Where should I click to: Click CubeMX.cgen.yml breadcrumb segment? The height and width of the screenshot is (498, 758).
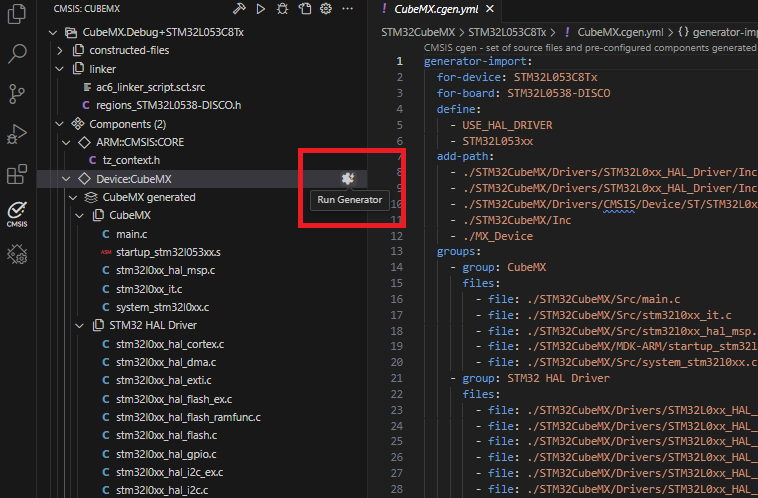(620, 32)
